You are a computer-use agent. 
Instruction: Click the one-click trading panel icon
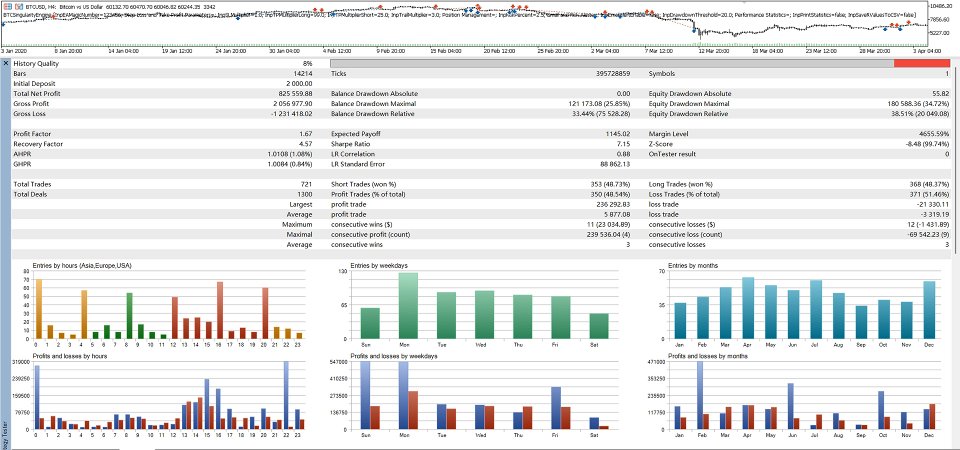[x=6, y=6]
